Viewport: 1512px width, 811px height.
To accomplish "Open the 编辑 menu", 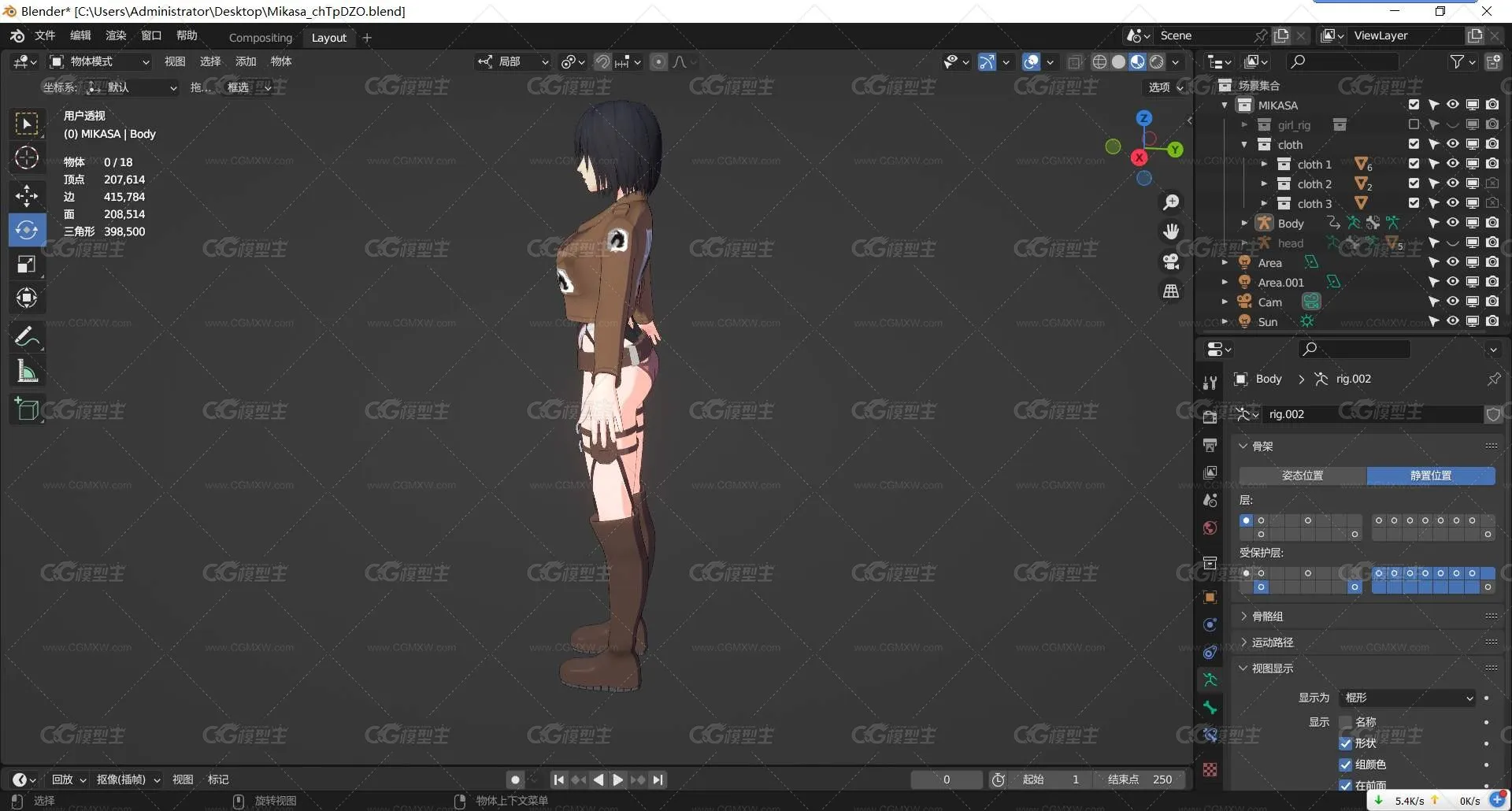I will pos(80,35).
